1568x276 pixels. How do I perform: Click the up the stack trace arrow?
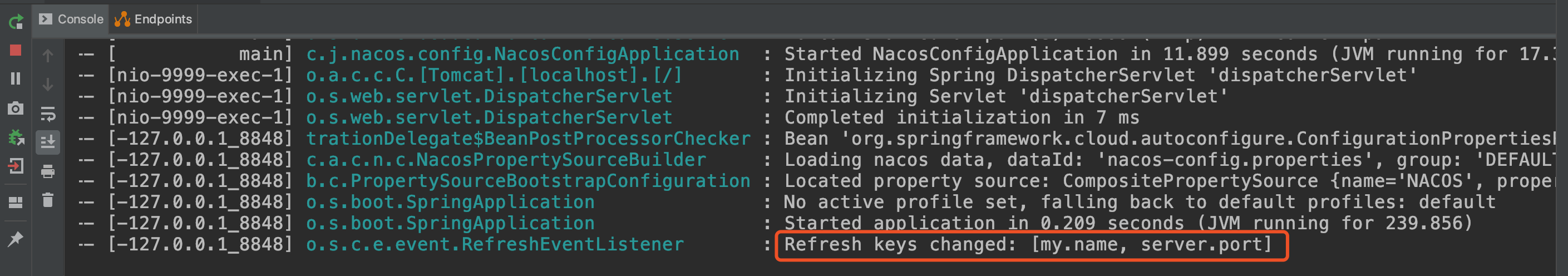click(x=47, y=56)
